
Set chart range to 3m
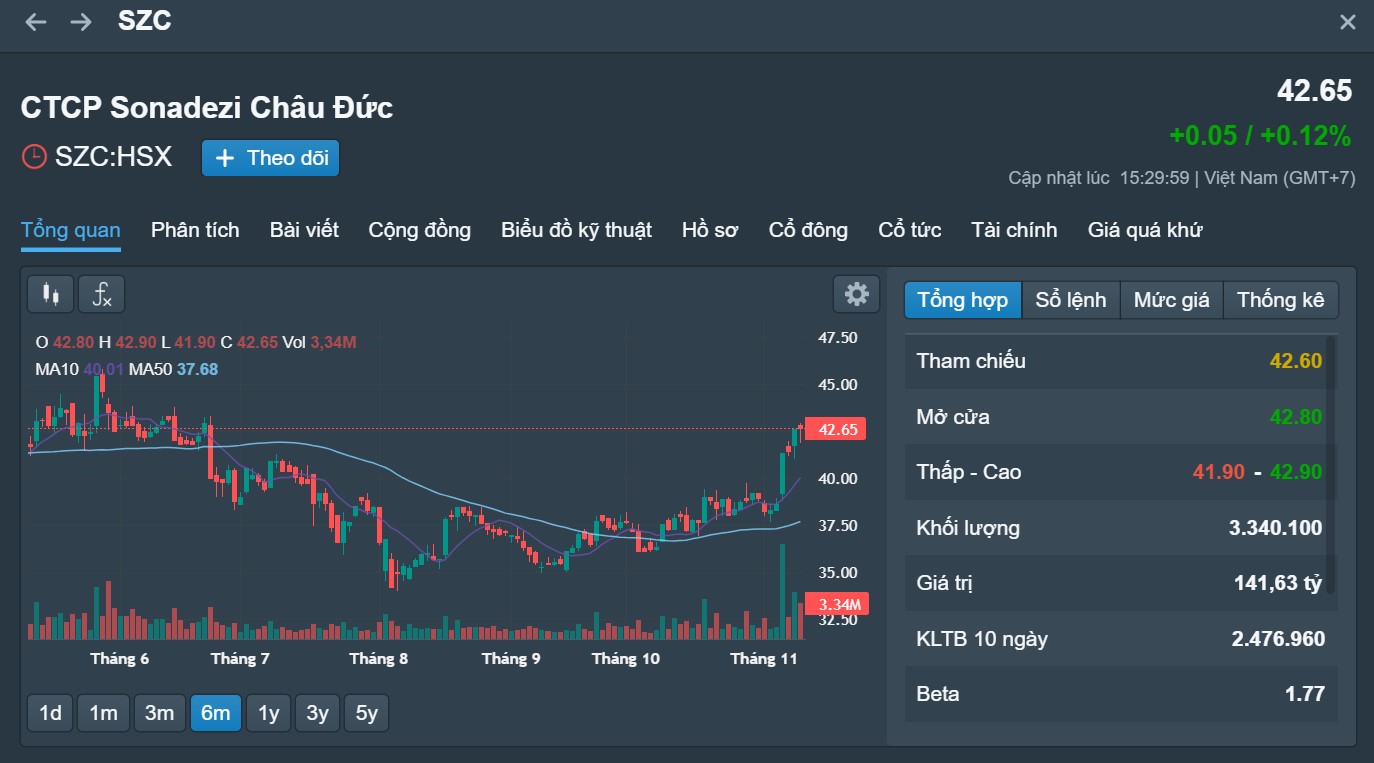coord(159,713)
